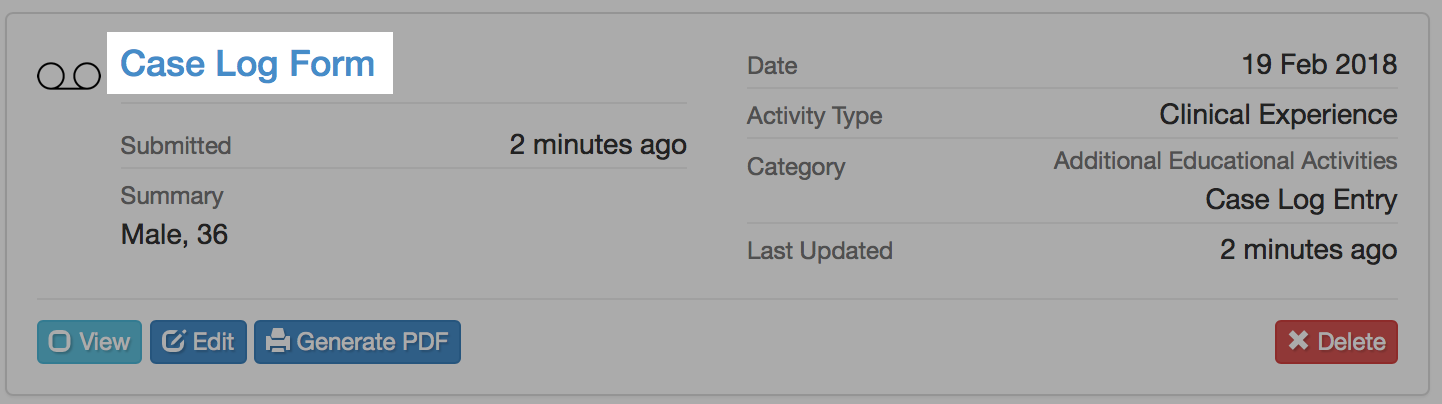Click the Additional Educational Activities category text
1442x404 pixels.
tap(1225, 161)
